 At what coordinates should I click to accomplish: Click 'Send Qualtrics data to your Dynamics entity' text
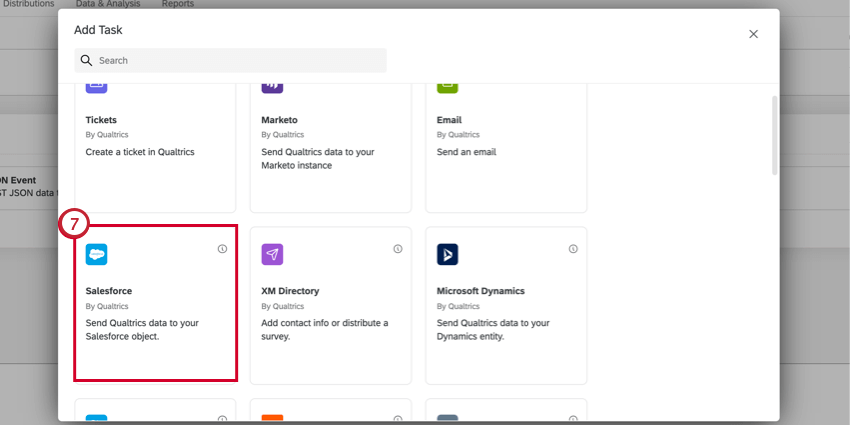click(x=493, y=330)
